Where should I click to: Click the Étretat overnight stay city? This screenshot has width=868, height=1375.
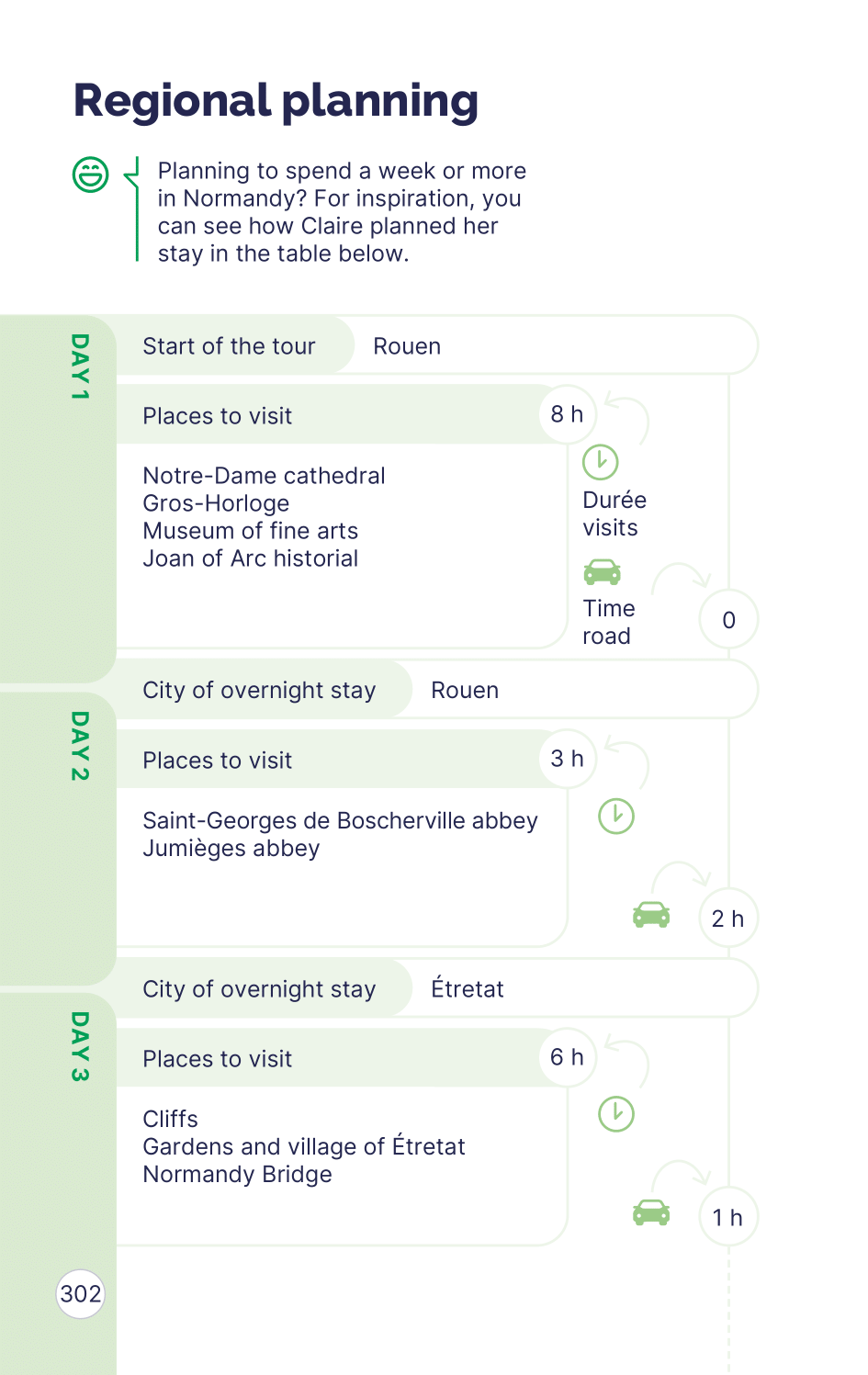(x=468, y=989)
